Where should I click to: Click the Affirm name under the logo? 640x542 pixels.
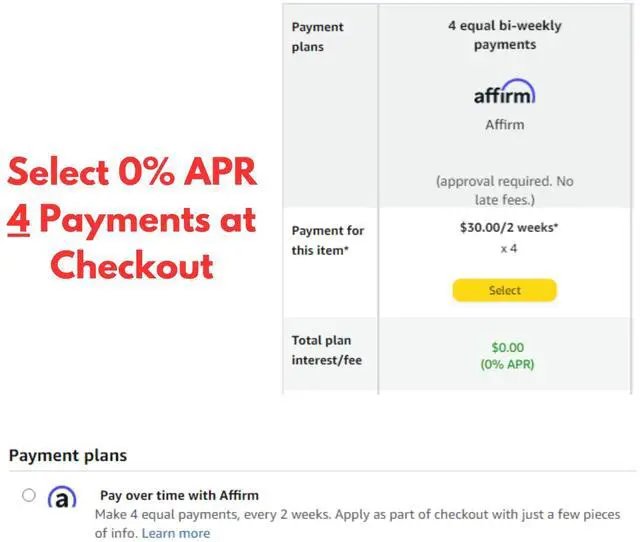pos(504,125)
